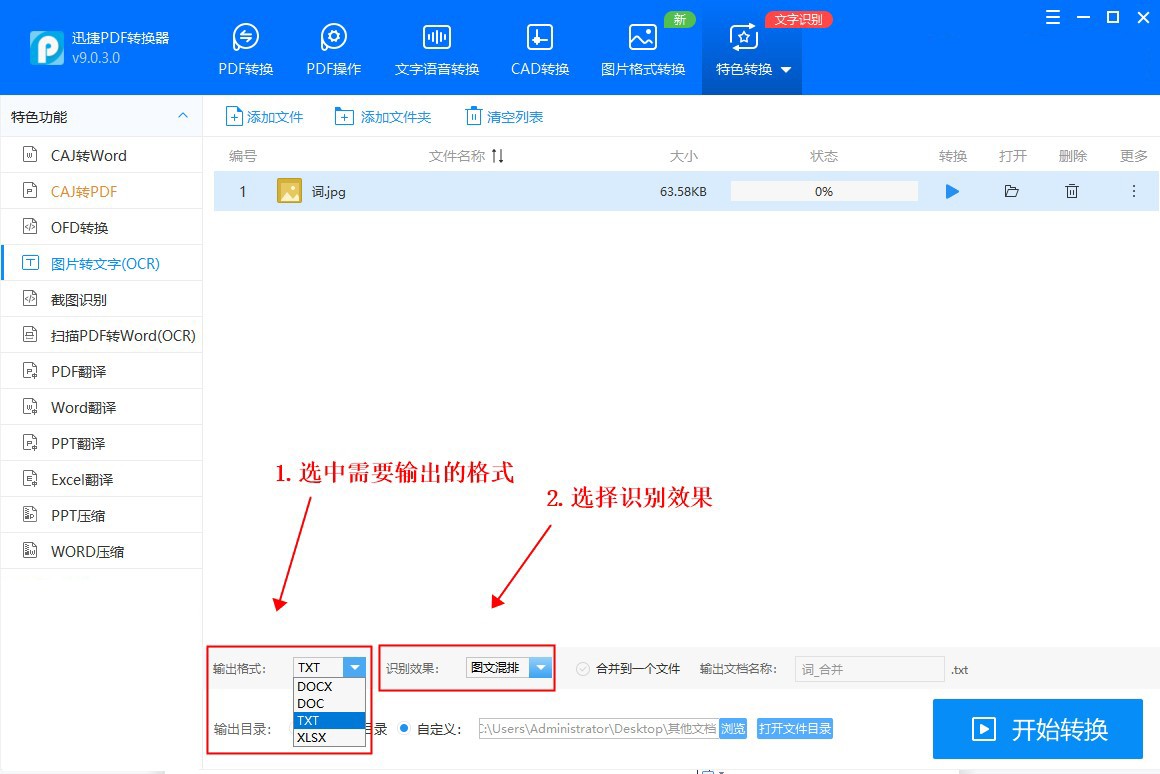Open 词.jpg location via folder icon

(x=1012, y=190)
